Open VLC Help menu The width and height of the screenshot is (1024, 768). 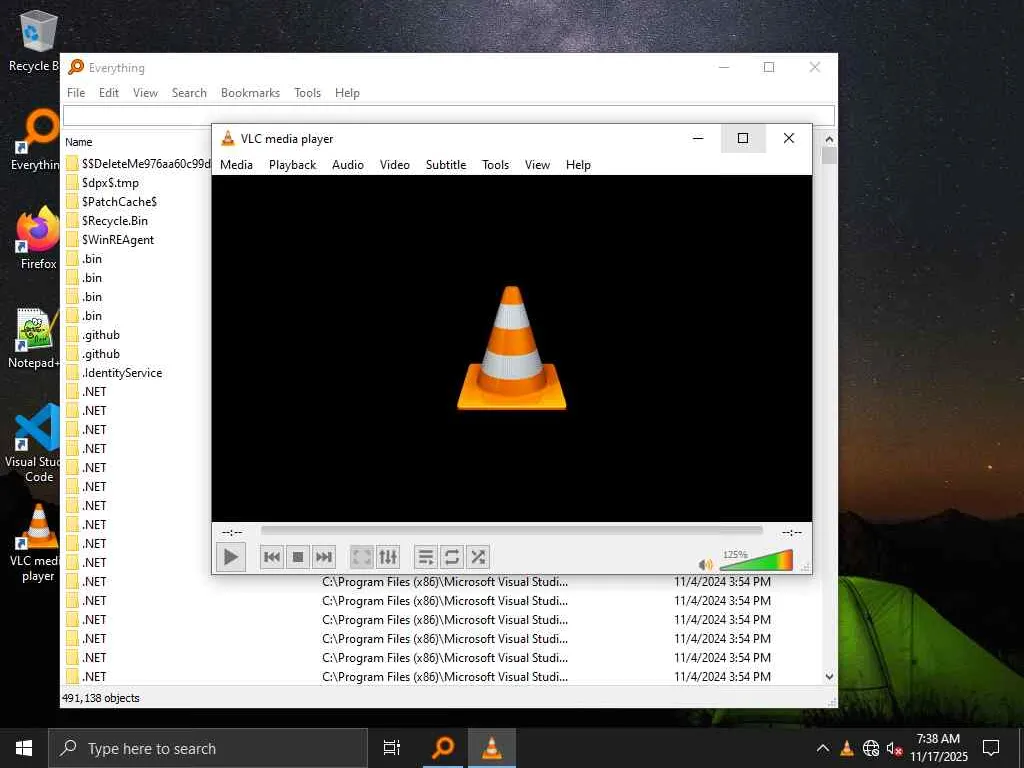pyautogui.click(x=578, y=165)
